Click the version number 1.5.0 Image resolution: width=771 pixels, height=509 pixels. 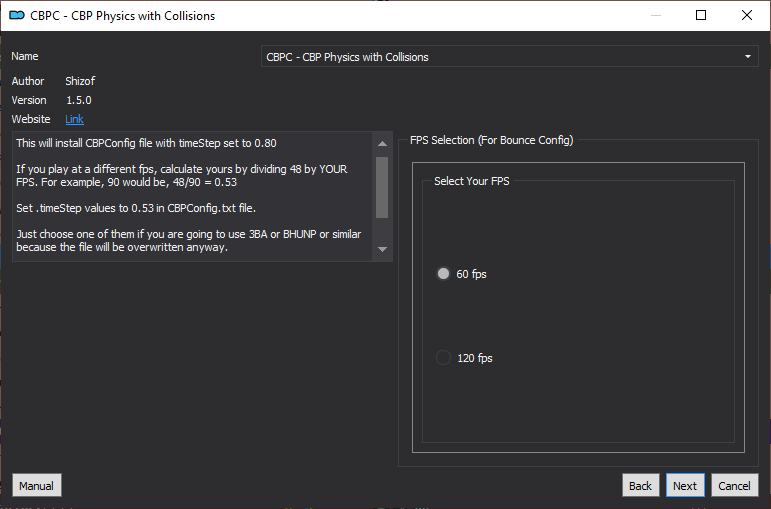pyautogui.click(x=79, y=100)
